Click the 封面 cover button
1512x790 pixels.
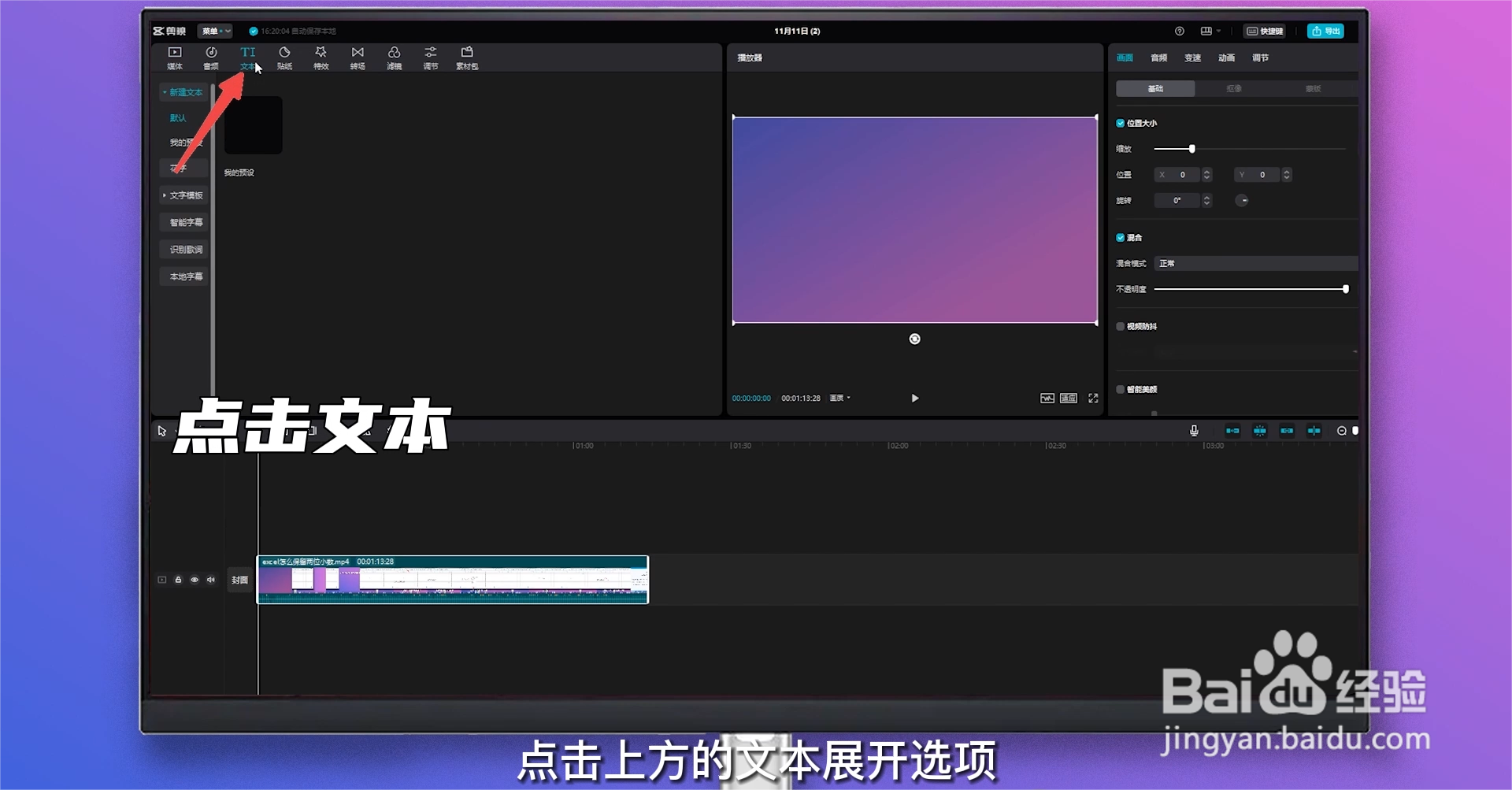(239, 580)
